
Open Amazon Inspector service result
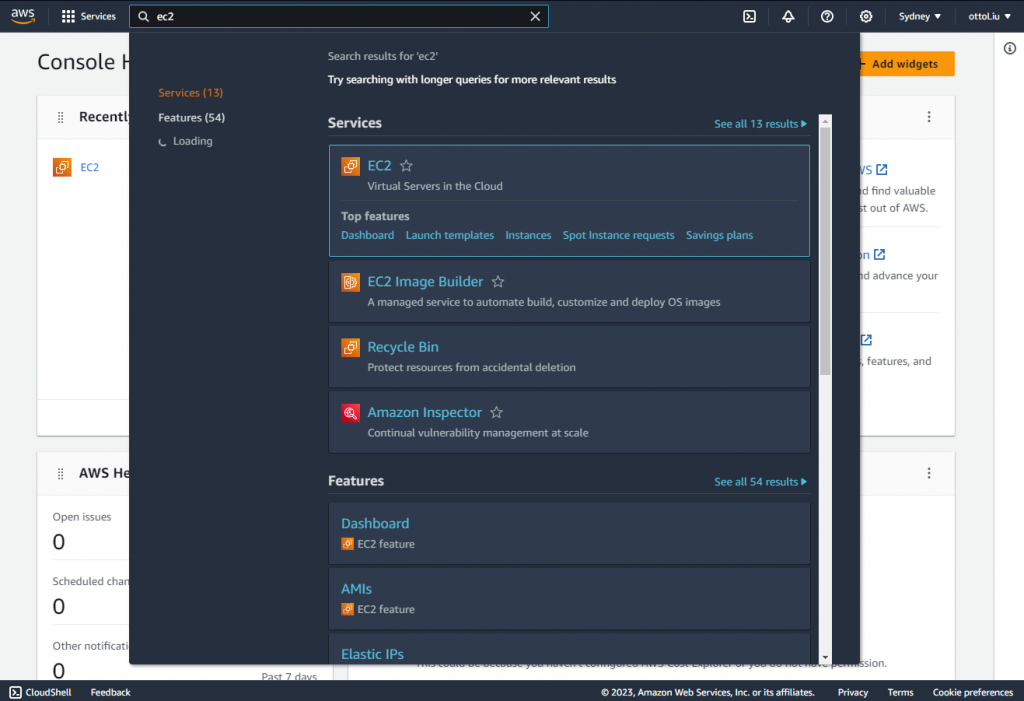[424, 412]
